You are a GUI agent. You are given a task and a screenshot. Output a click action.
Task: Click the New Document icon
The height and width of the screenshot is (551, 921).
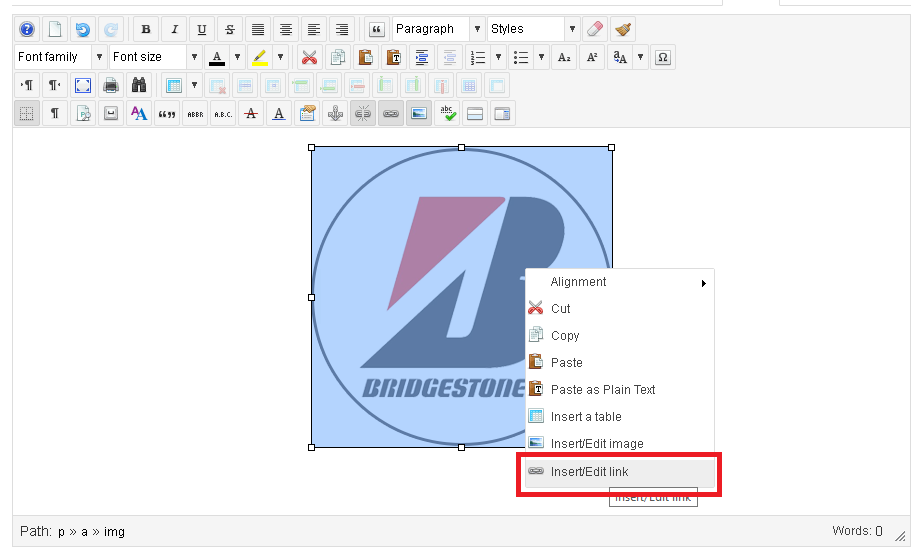(55, 29)
